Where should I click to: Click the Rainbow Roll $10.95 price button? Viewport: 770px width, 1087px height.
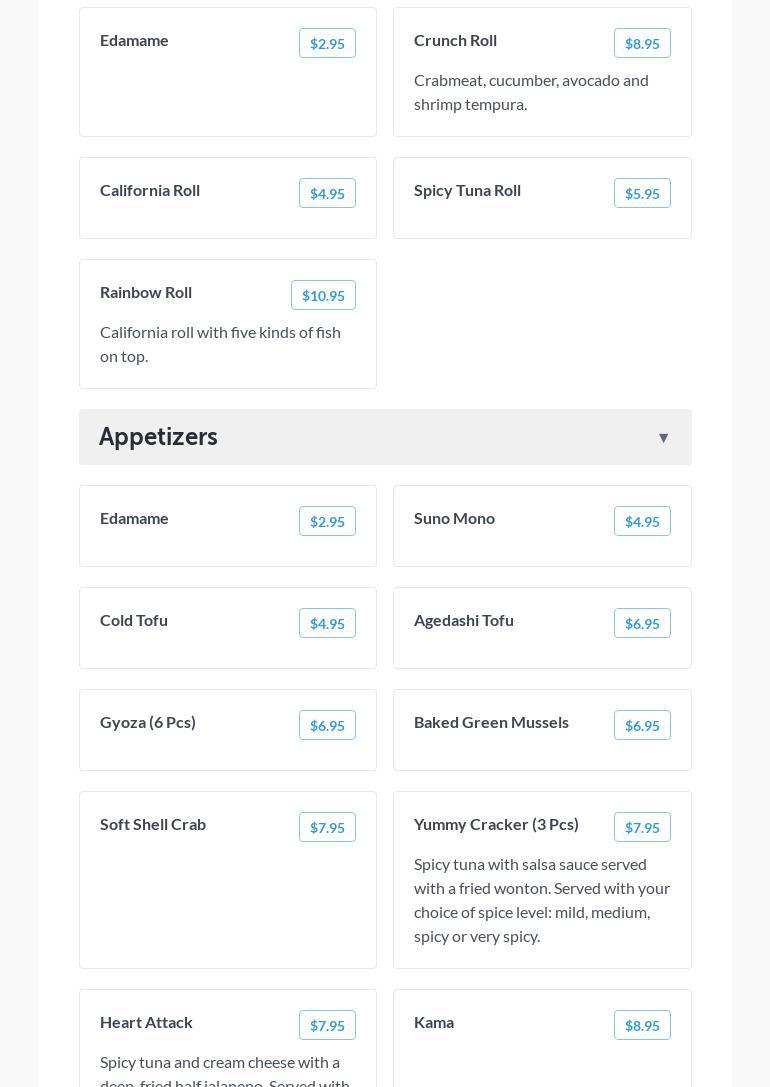coord(323,295)
